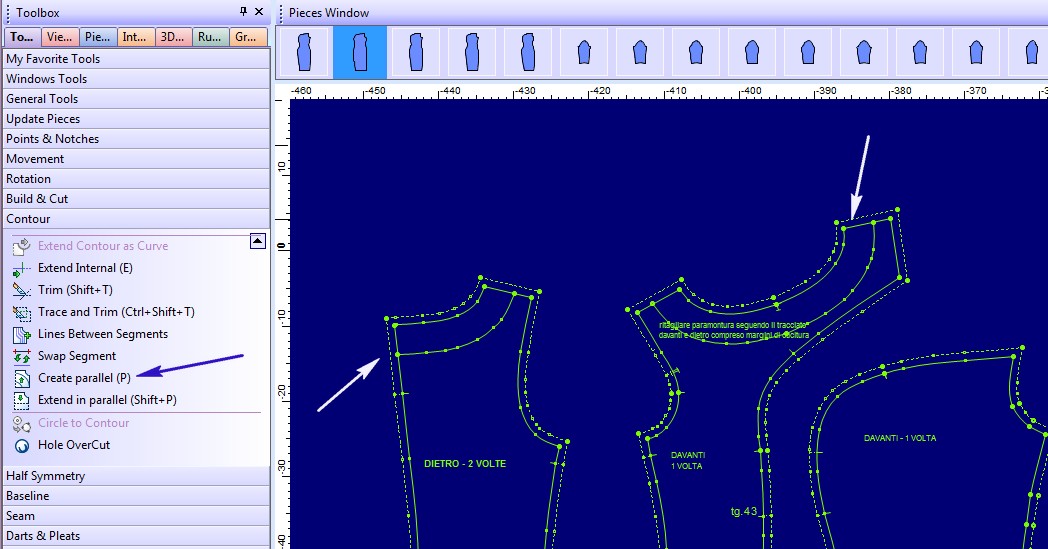The image size is (1048, 549).
Task: Click the Extend Internal (E) label
Action: 86,268
